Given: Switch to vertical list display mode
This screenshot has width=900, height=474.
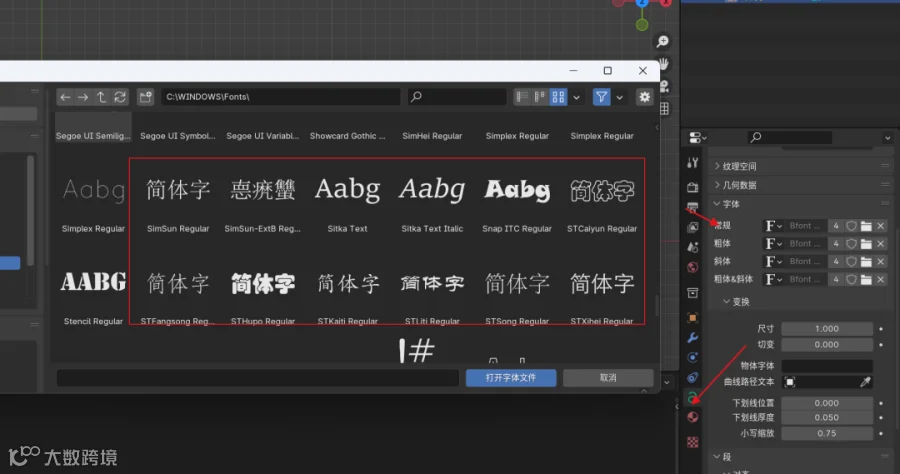Looking at the screenshot, I should pyautogui.click(x=522, y=97).
